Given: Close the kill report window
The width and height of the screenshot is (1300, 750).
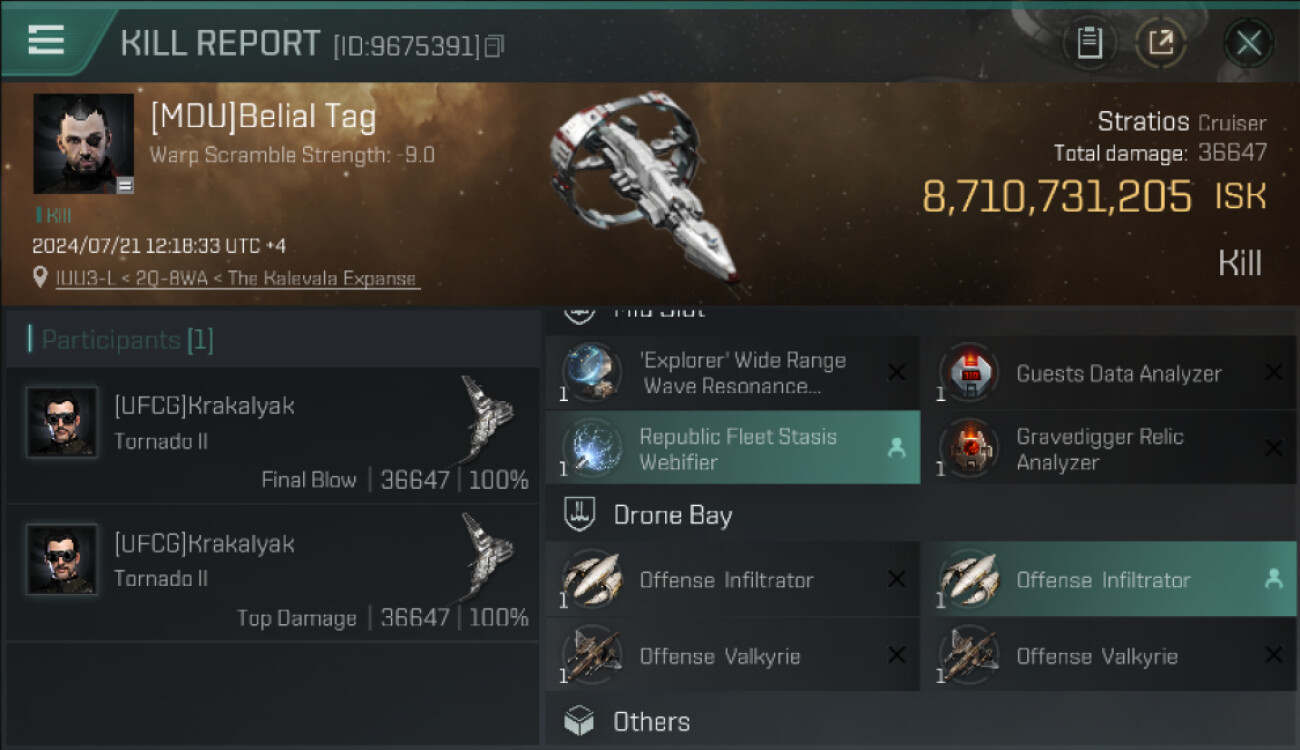Looking at the screenshot, I should (1248, 43).
